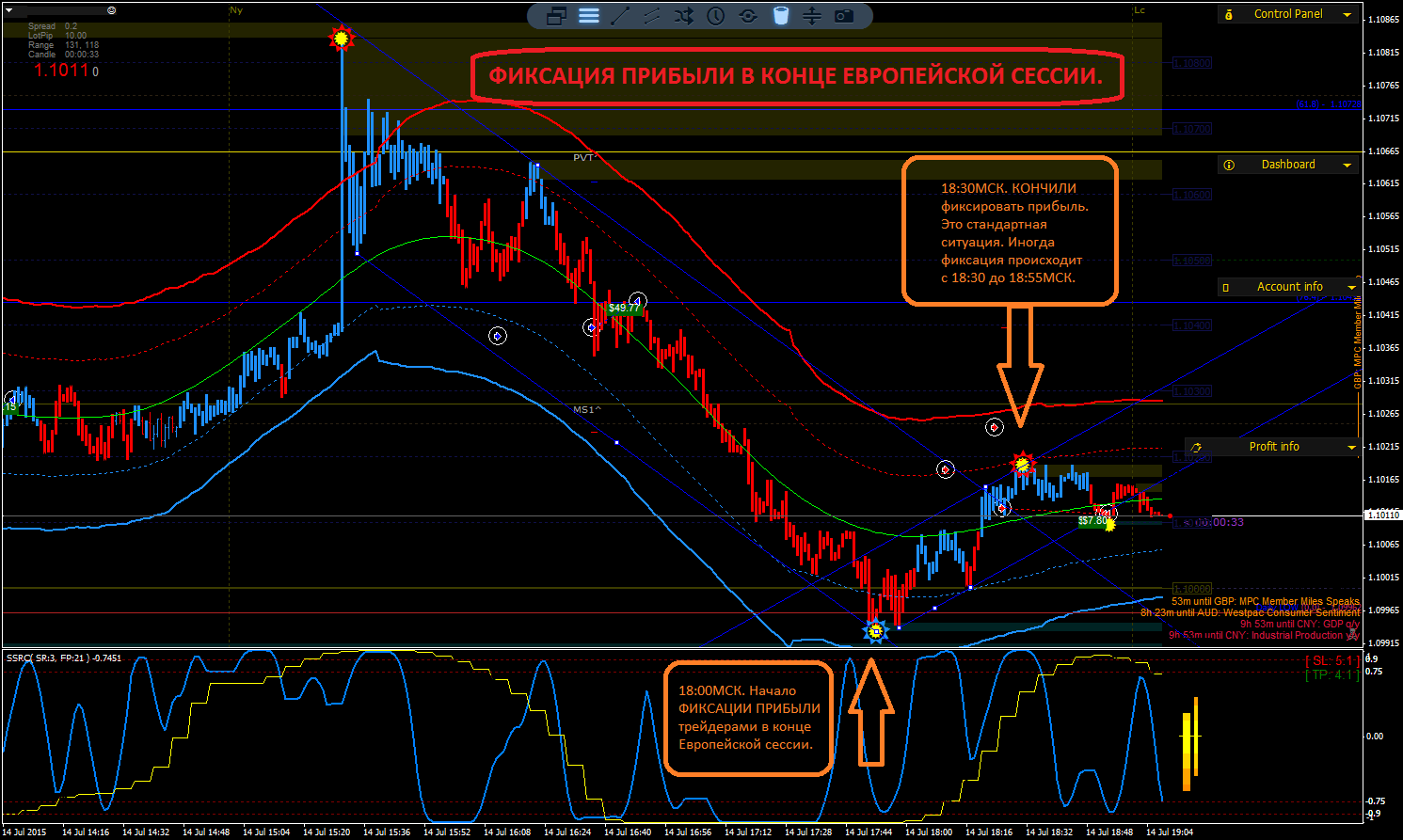Screen dimensions: 1403x840
Task: Click the $49.77 trade profit label
Action: click(x=624, y=309)
